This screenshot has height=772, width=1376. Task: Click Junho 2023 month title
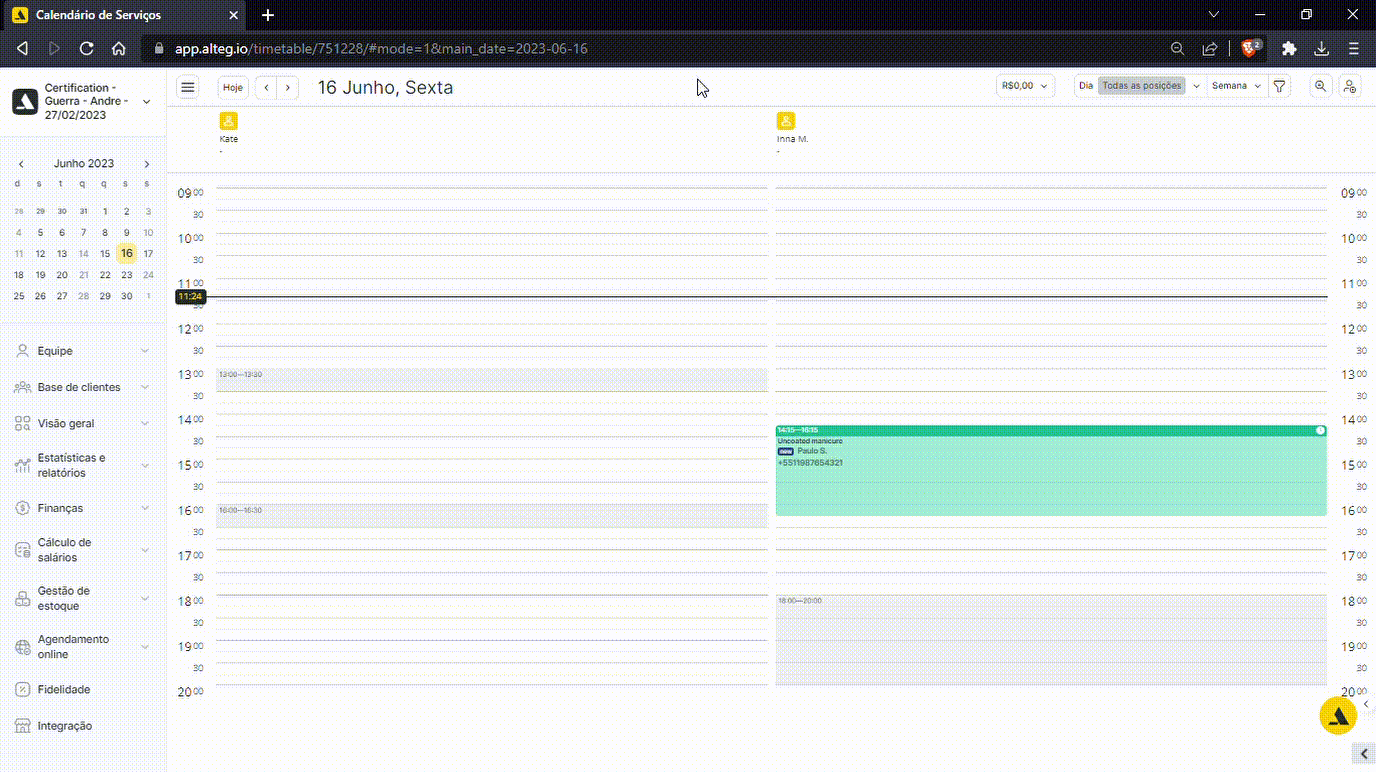tap(84, 164)
